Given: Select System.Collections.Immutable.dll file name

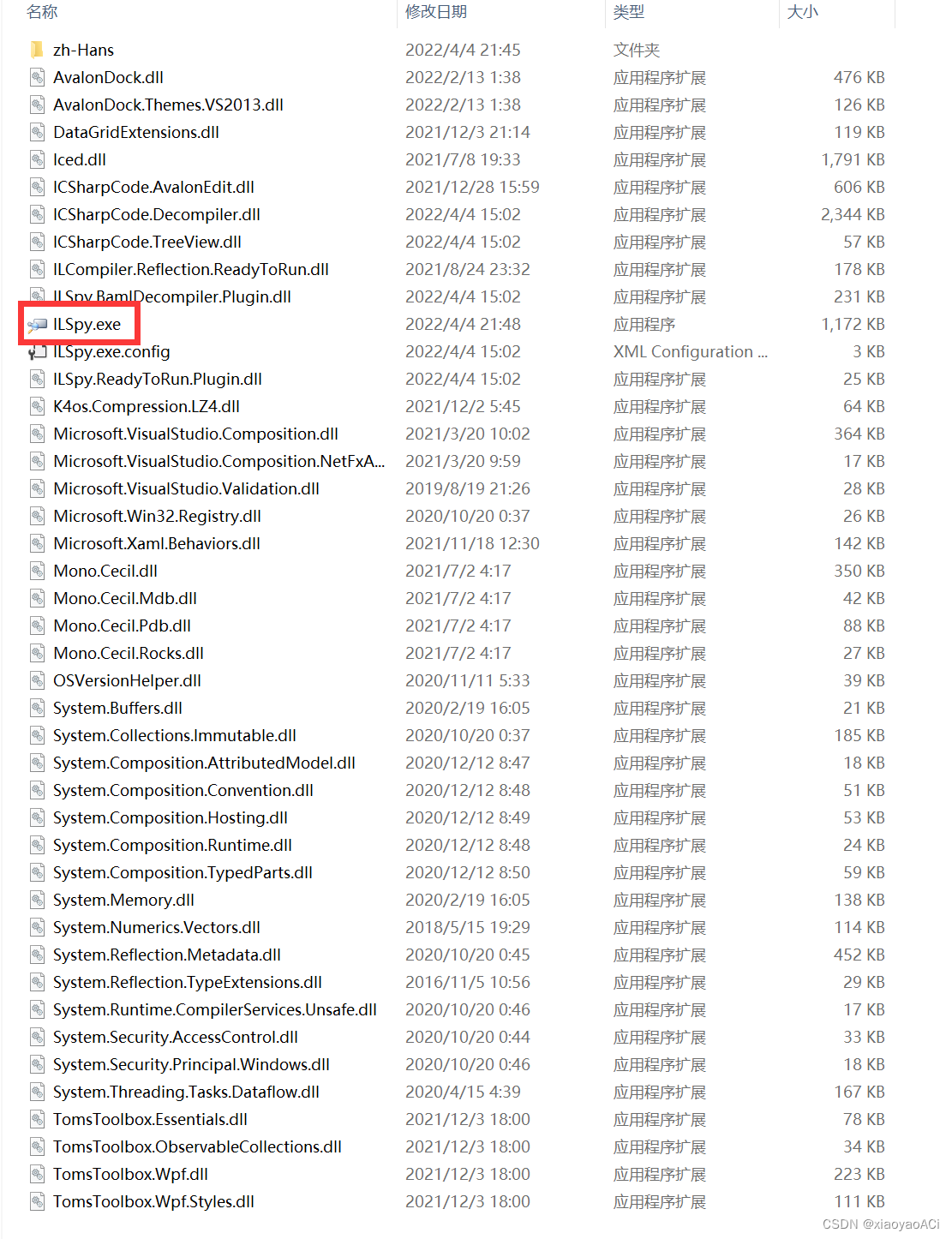Looking at the screenshot, I should tap(175, 735).
